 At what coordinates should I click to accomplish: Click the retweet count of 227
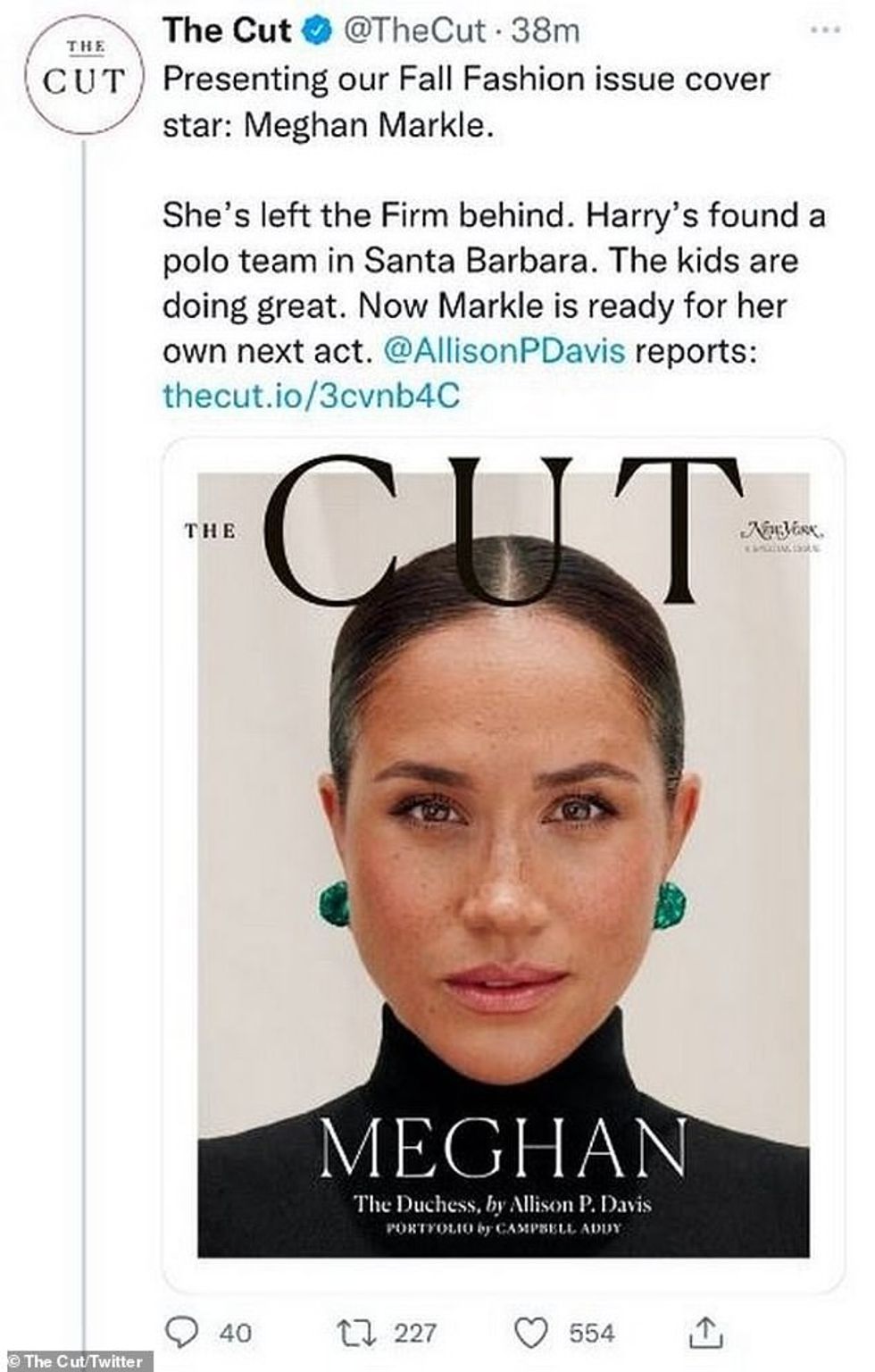(415, 1334)
